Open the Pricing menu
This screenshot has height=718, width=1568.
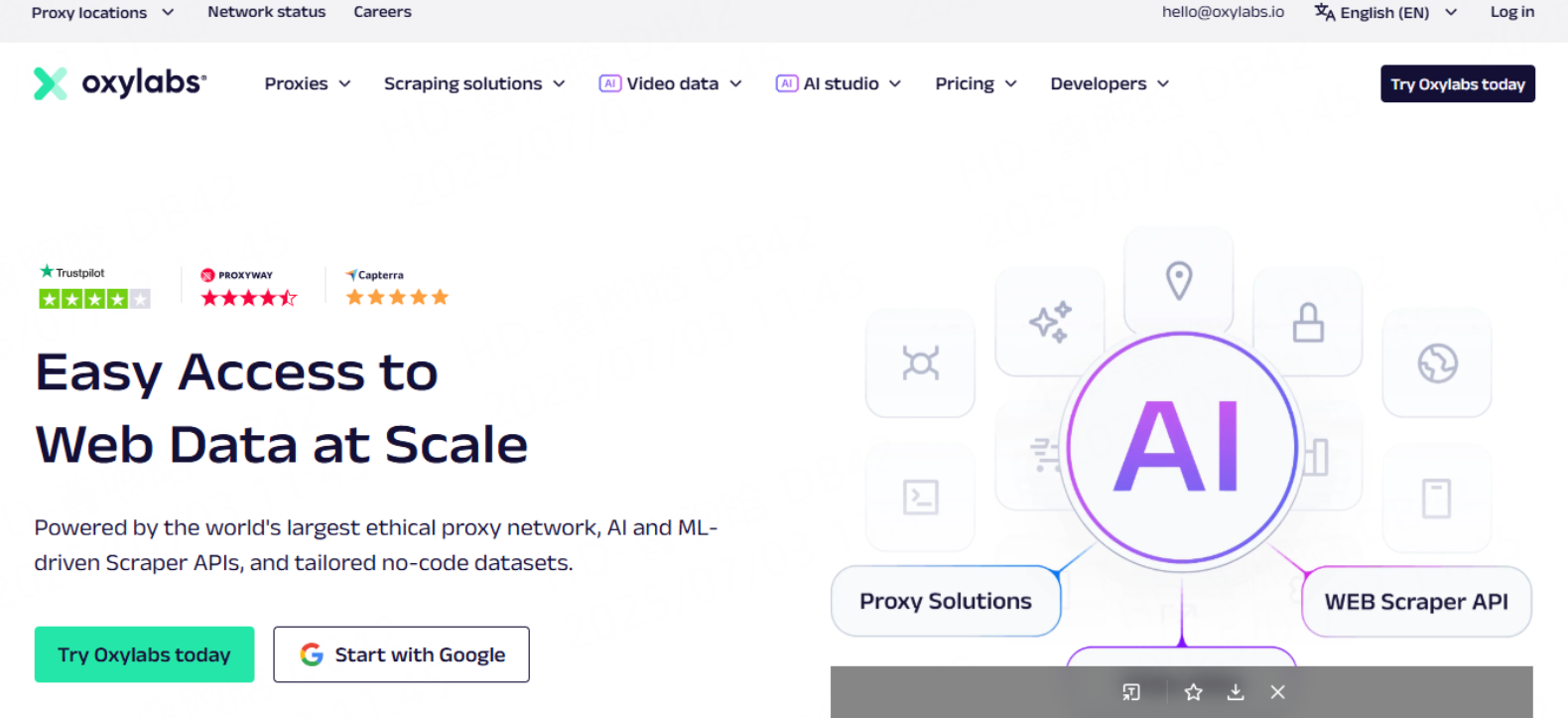click(976, 84)
